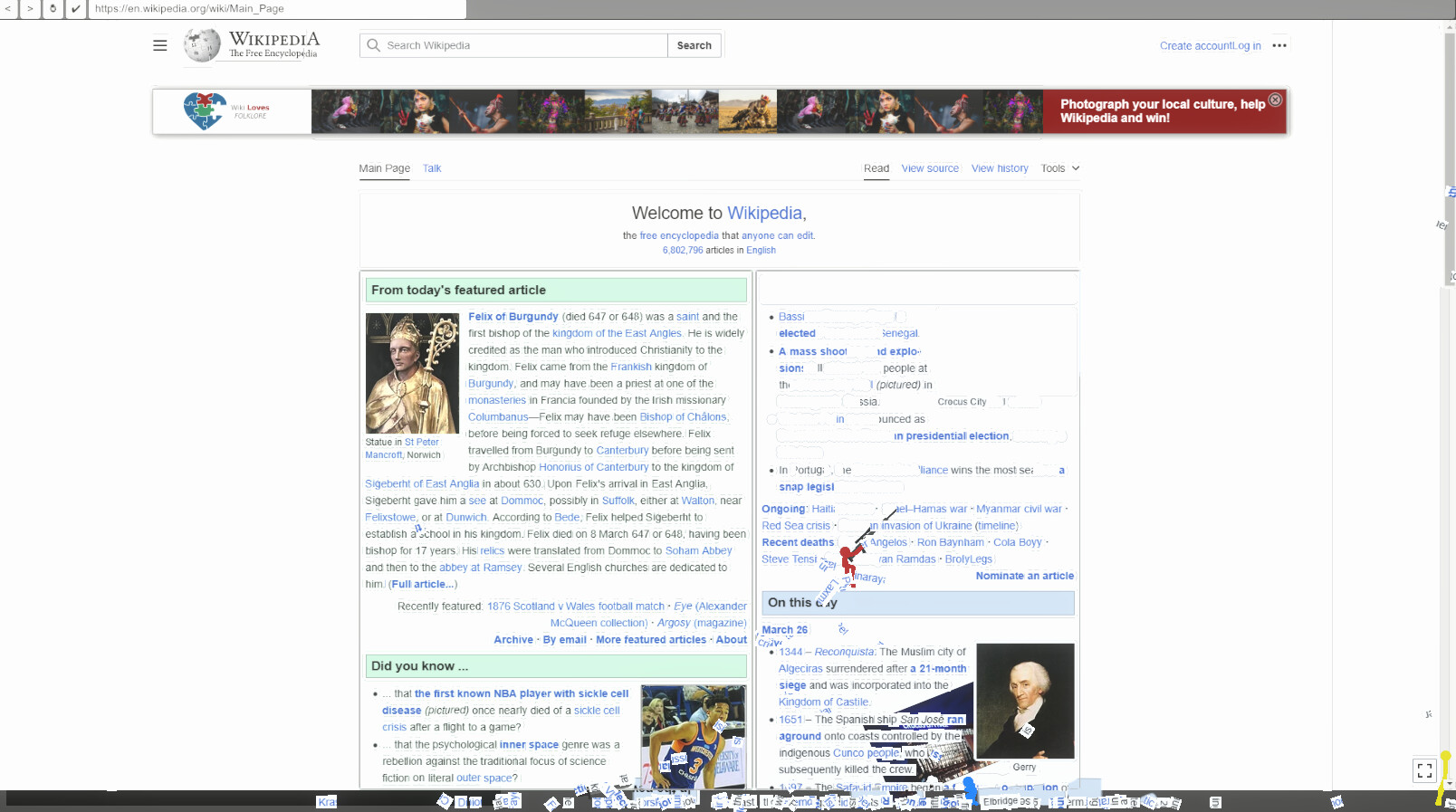Open the three-dot personal tools menu

(x=1279, y=45)
